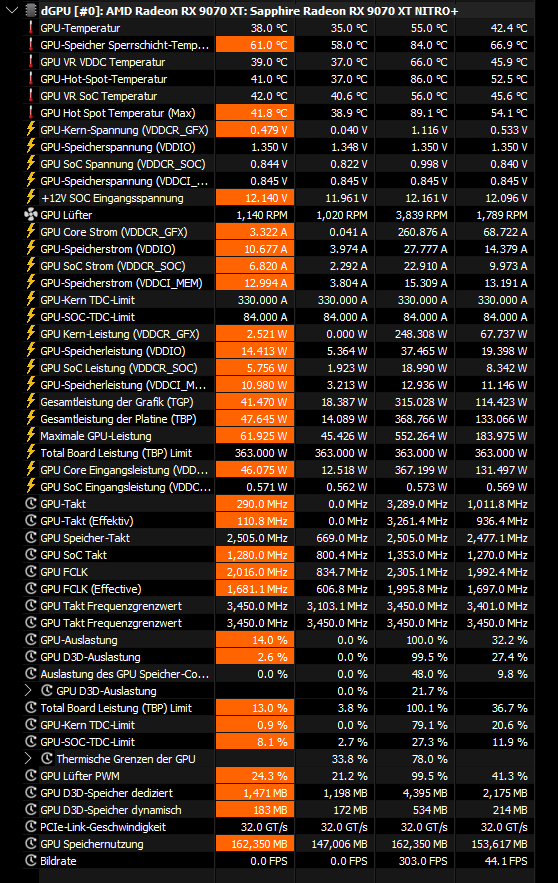Viewport: 558px width, 883px height.
Task: Collapse the dGPU AMD Radeon RX 9070 XT group
Action: pos(11,10)
